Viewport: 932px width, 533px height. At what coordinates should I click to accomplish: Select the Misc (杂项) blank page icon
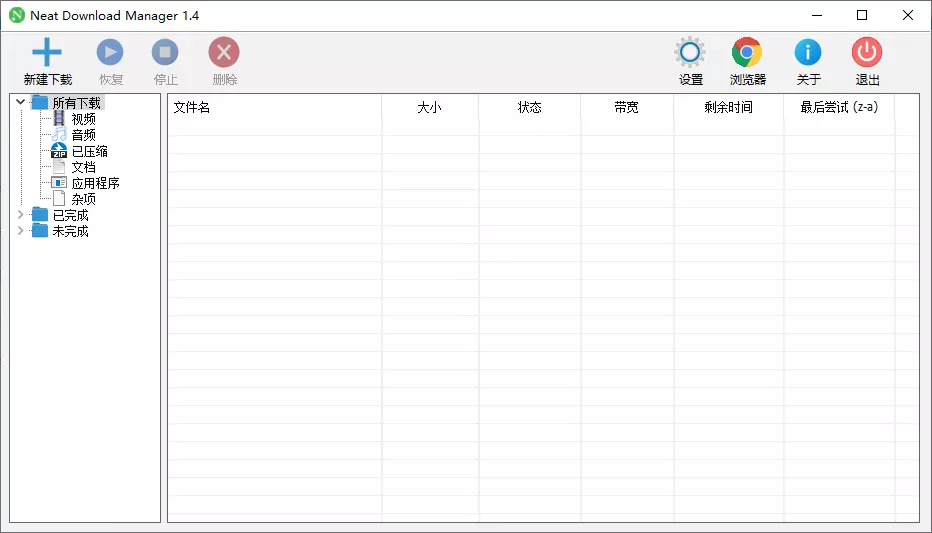(x=59, y=198)
